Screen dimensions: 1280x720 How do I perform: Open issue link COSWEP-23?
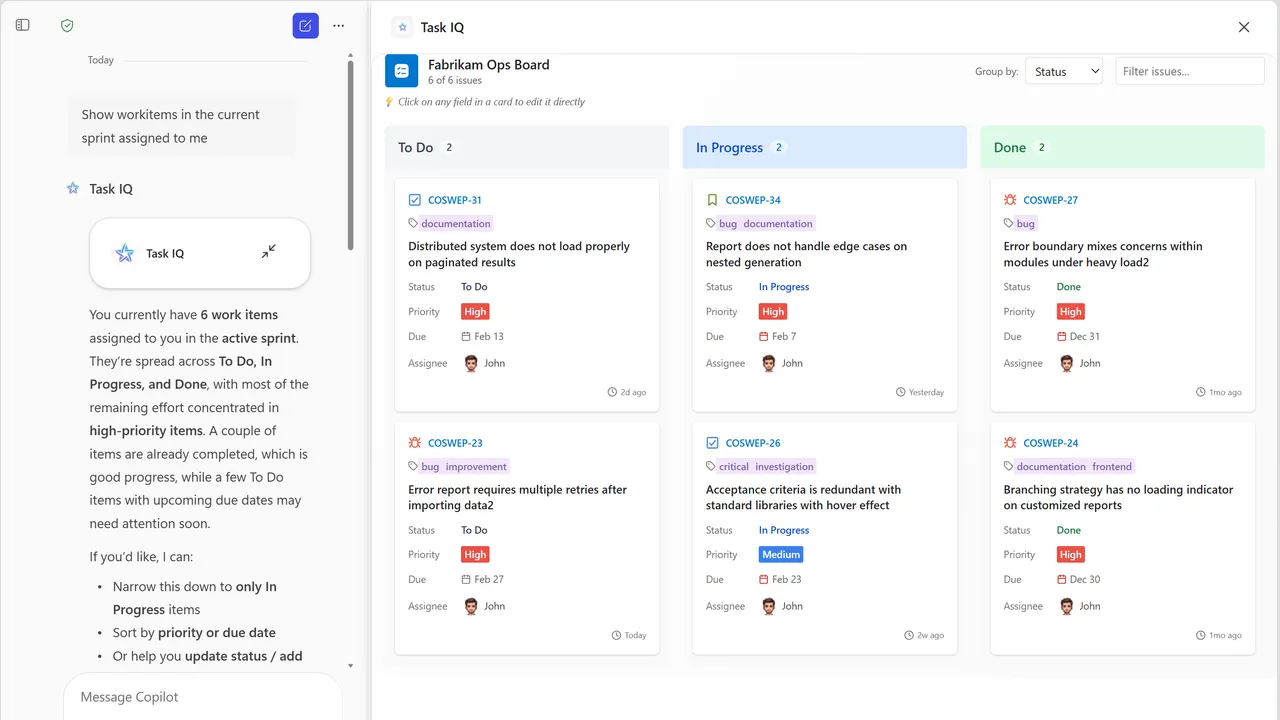pyautogui.click(x=455, y=443)
